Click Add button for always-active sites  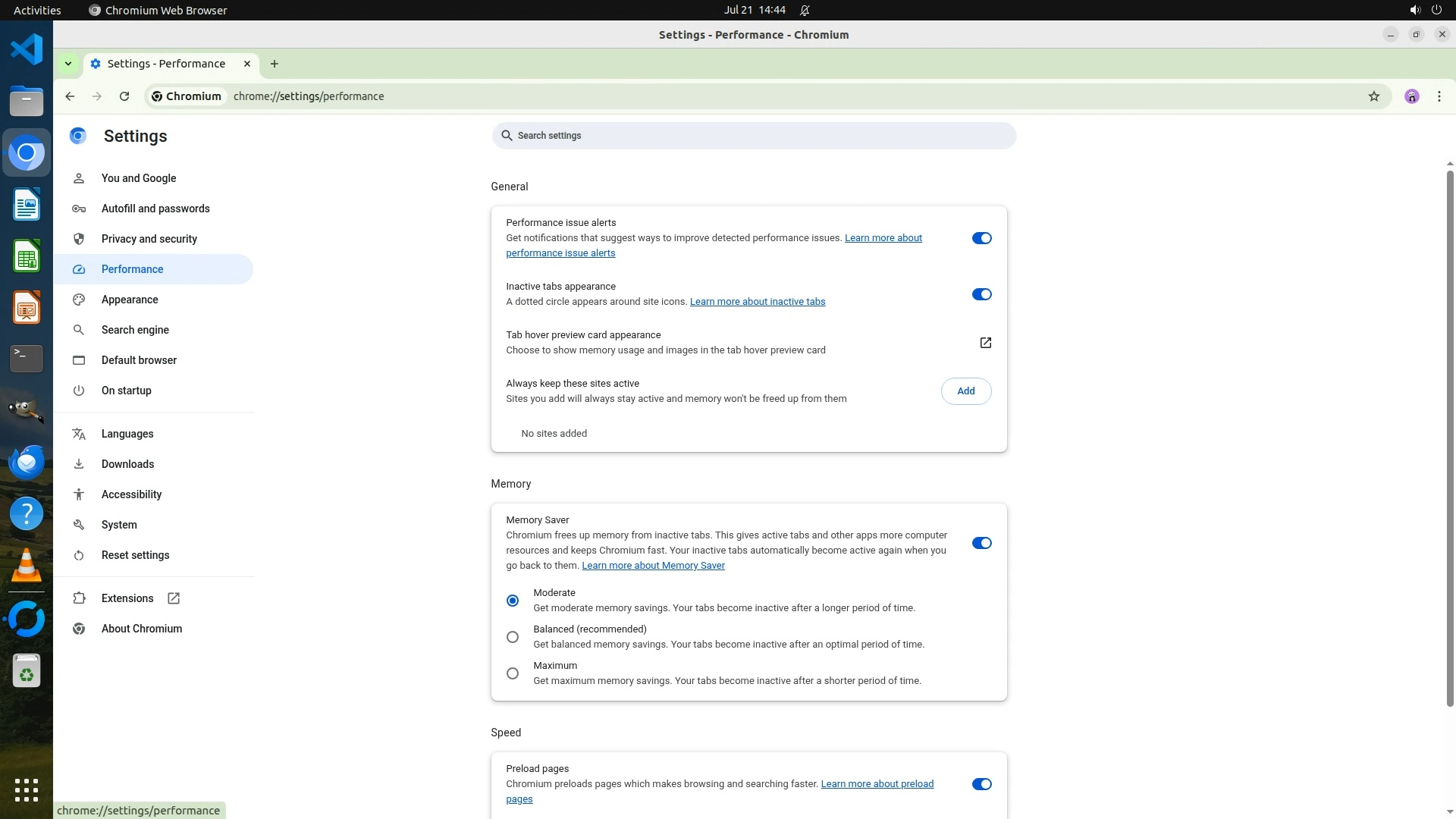[965, 391]
